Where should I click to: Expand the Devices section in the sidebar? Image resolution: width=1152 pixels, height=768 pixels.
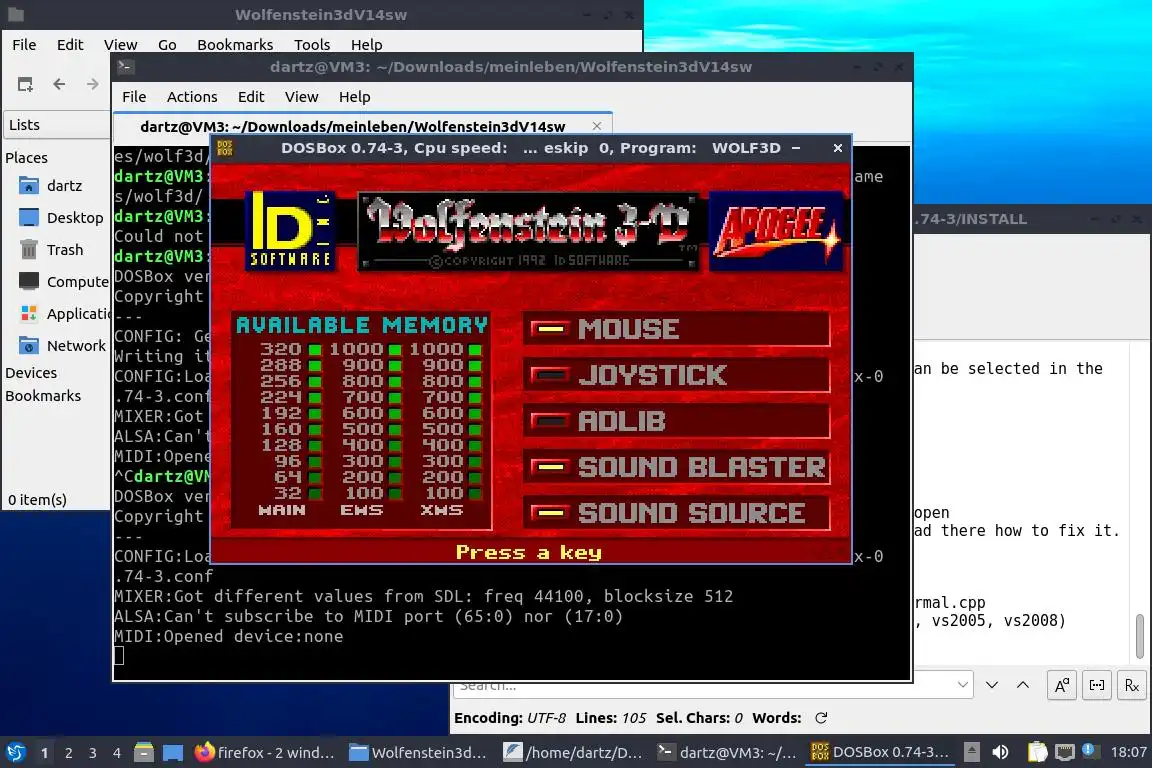[x=31, y=373]
